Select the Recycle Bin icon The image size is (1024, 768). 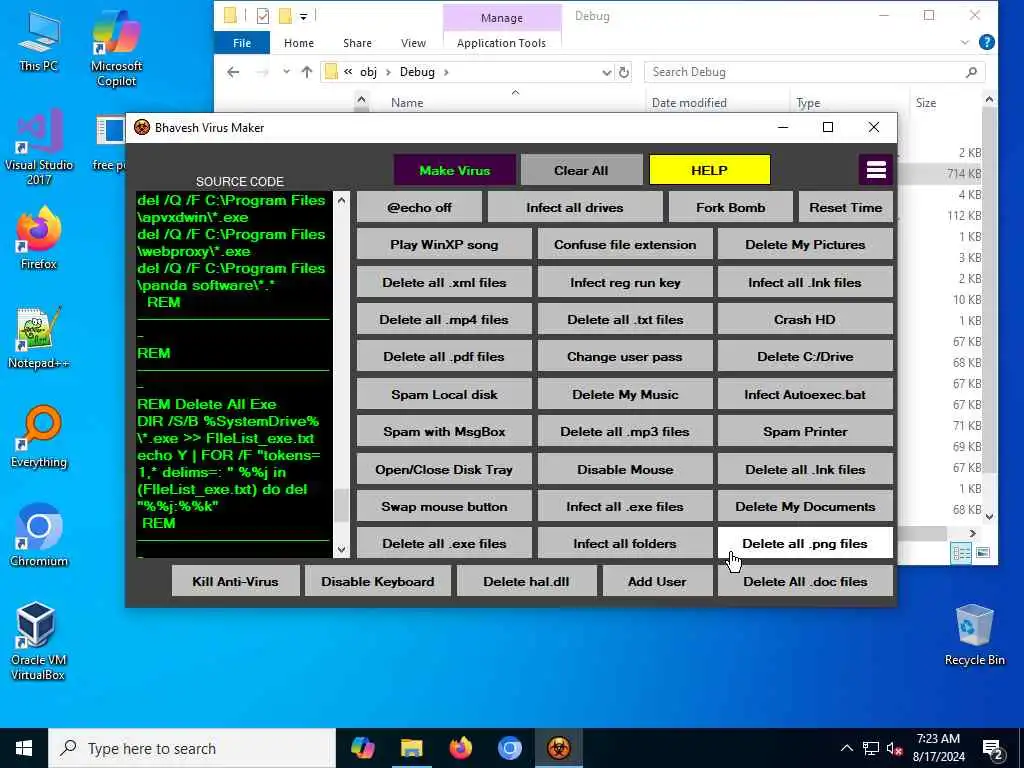coord(974,634)
